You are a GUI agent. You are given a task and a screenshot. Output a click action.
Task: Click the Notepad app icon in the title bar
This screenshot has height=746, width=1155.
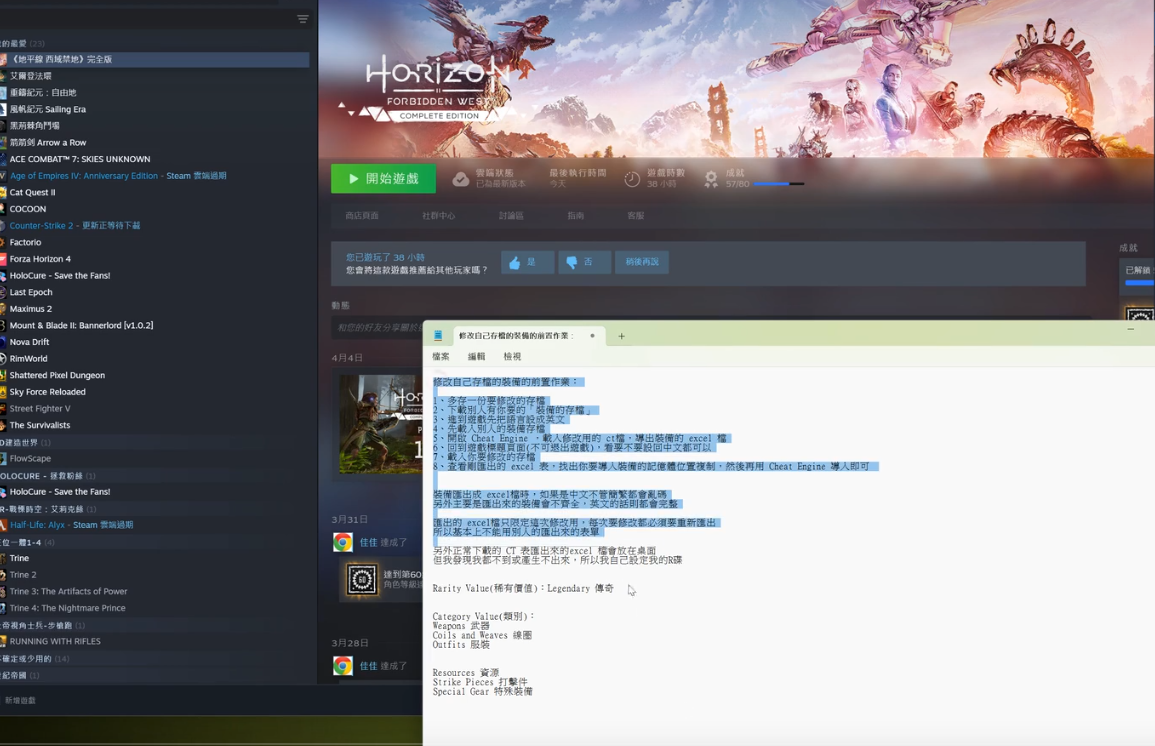(x=438, y=336)
